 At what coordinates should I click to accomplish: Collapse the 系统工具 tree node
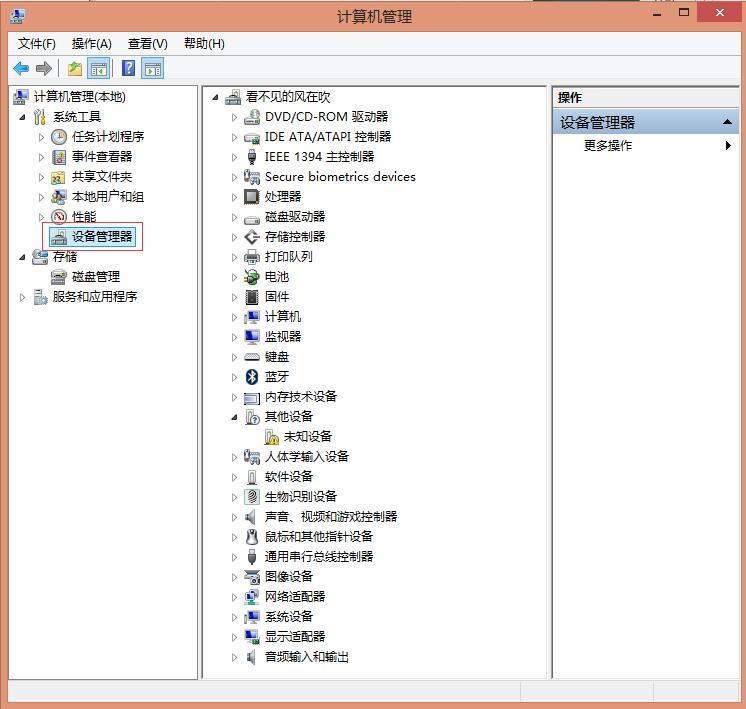(x=23, y=117)
